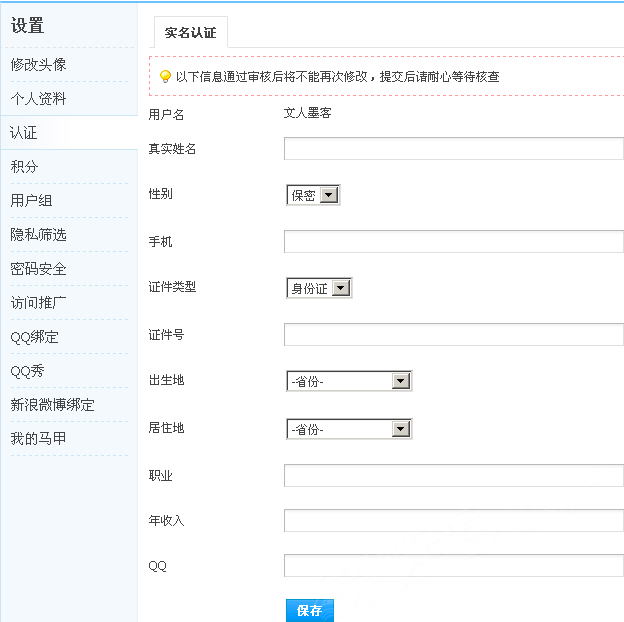Open 访问推广 in the sidebar
The image size is (624, 622).
(39, 303)
